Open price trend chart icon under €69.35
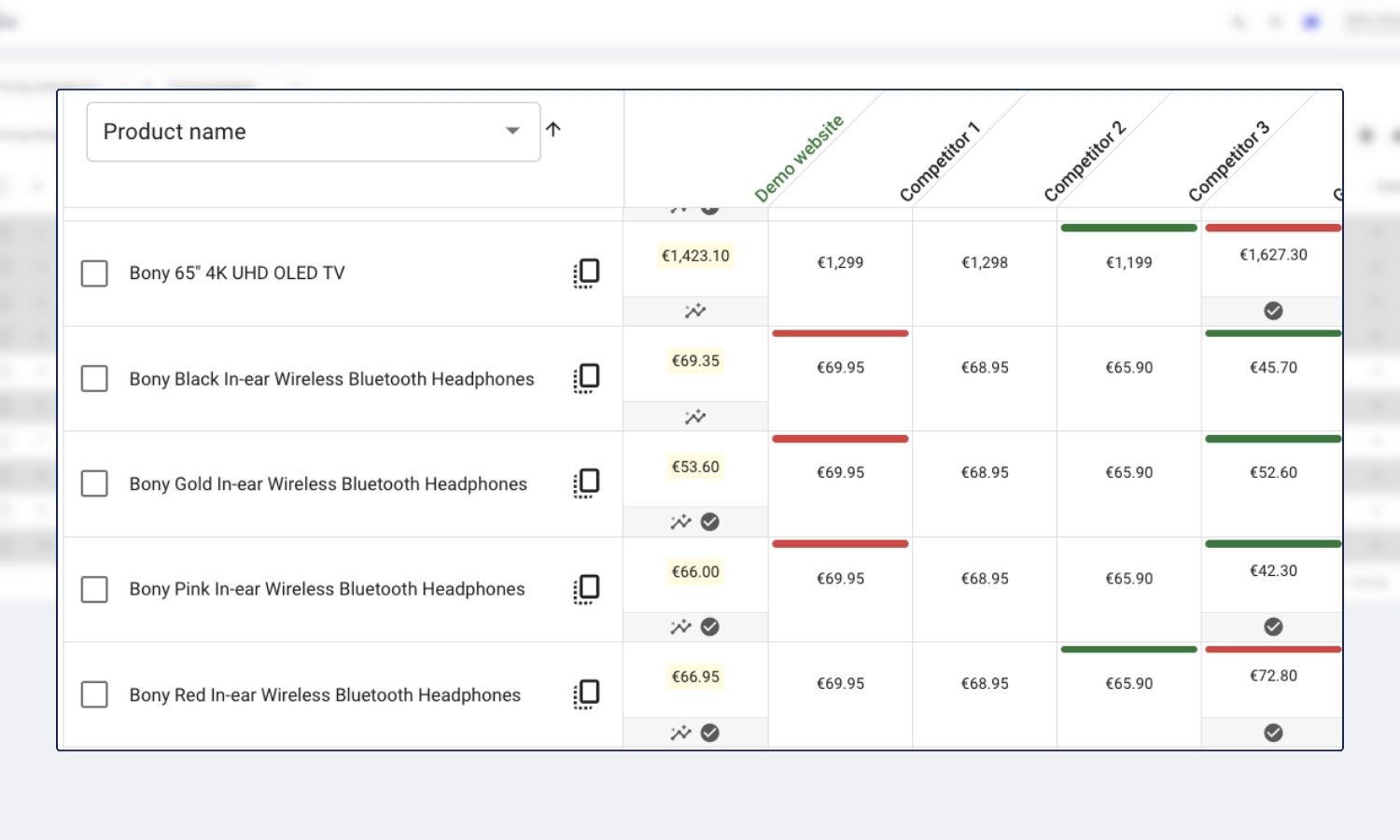 coord(695,417)
